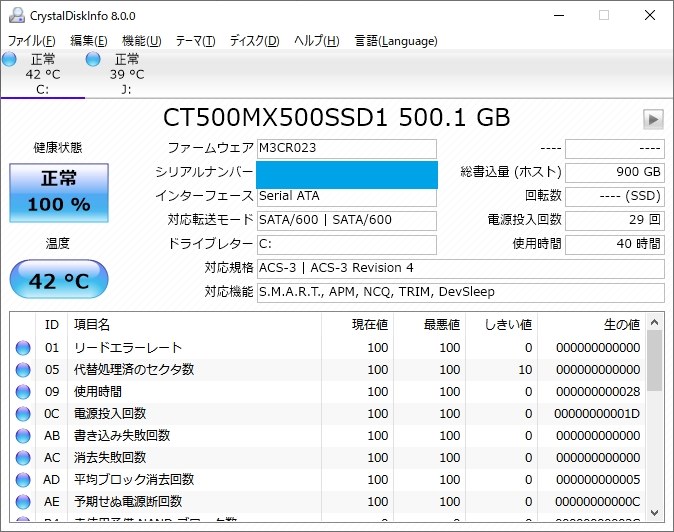Image resolution: width=674 pixels, height=532 pixels.
Task: Click the 生の値 column header
Action: click(x=591, y=324)
